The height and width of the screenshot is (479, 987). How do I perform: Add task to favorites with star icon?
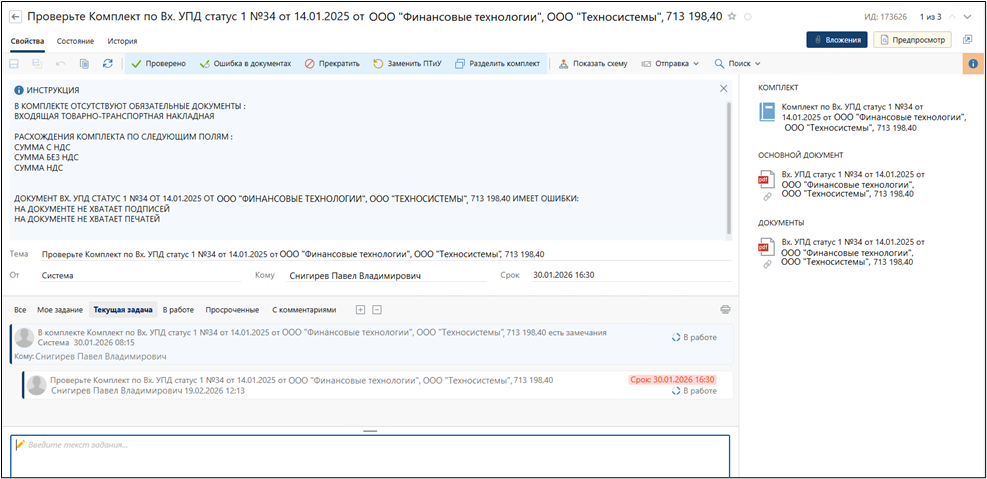732,17
